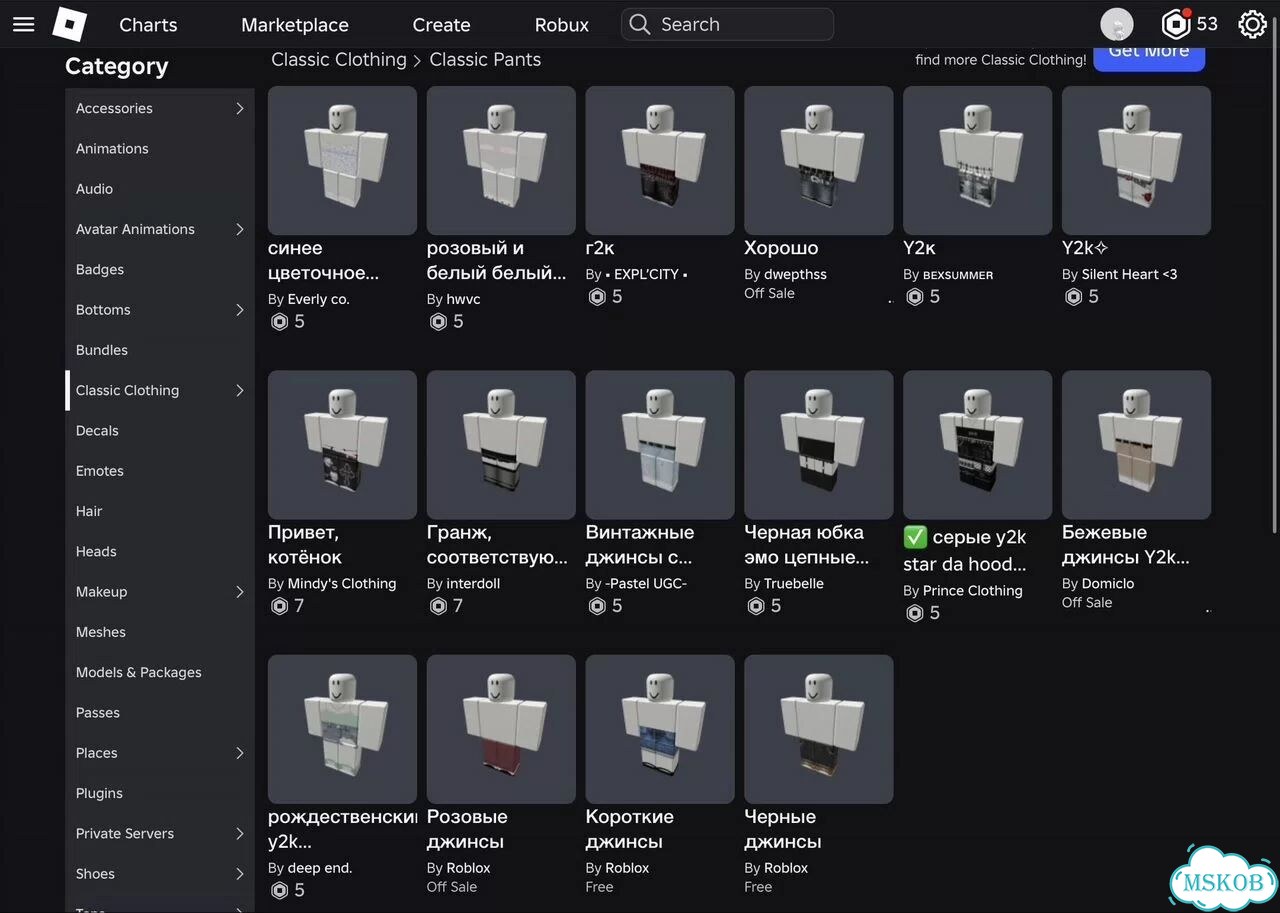Click Robux price icon under BEXSUMMER

(914, 297)
